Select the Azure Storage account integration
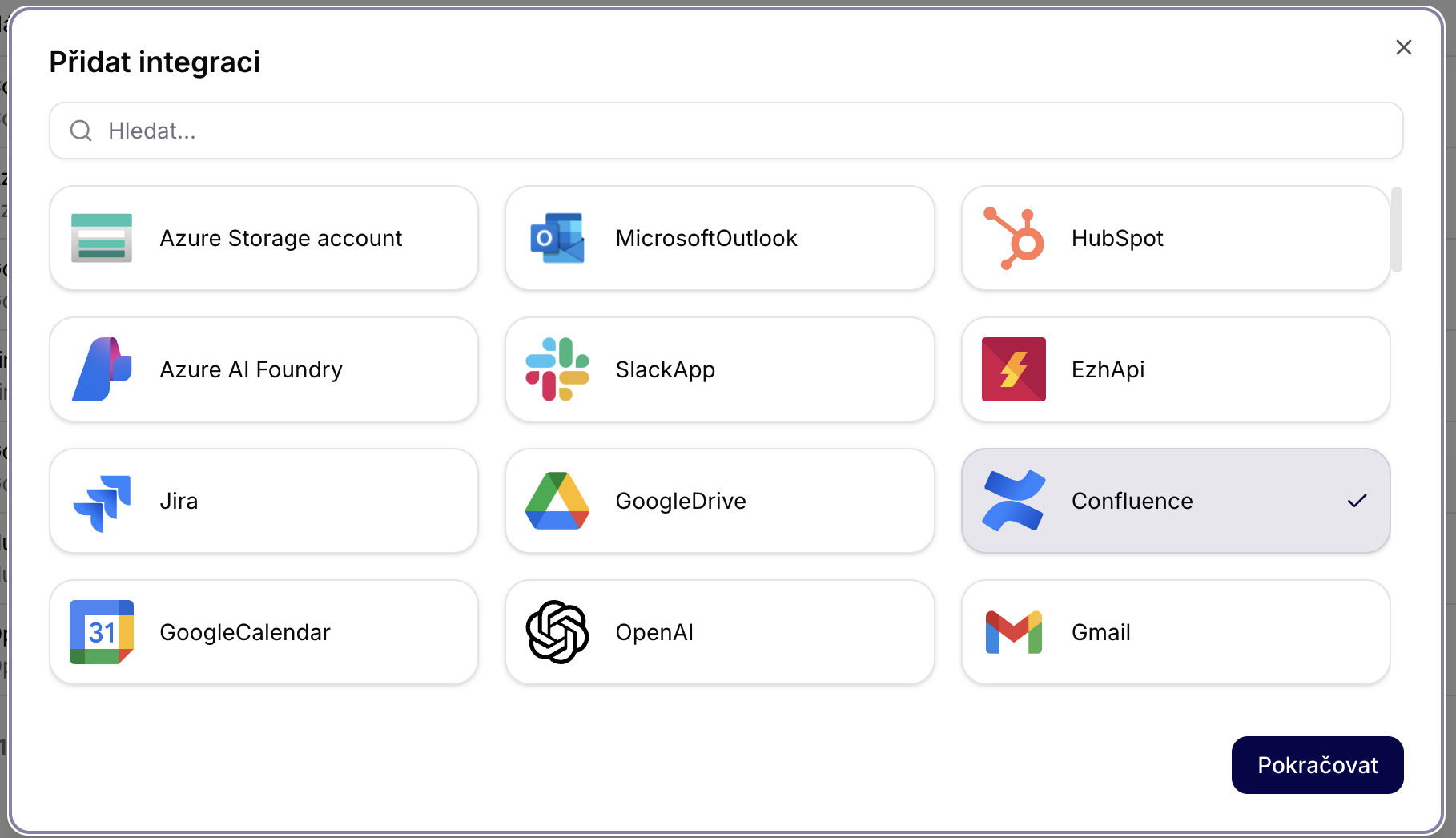 tap(264, 238)
